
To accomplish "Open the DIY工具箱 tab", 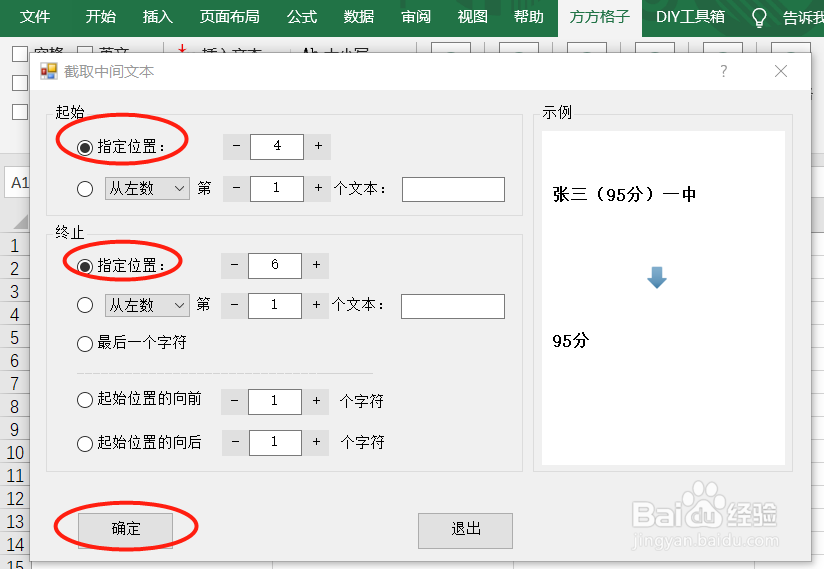I will 690,17.
